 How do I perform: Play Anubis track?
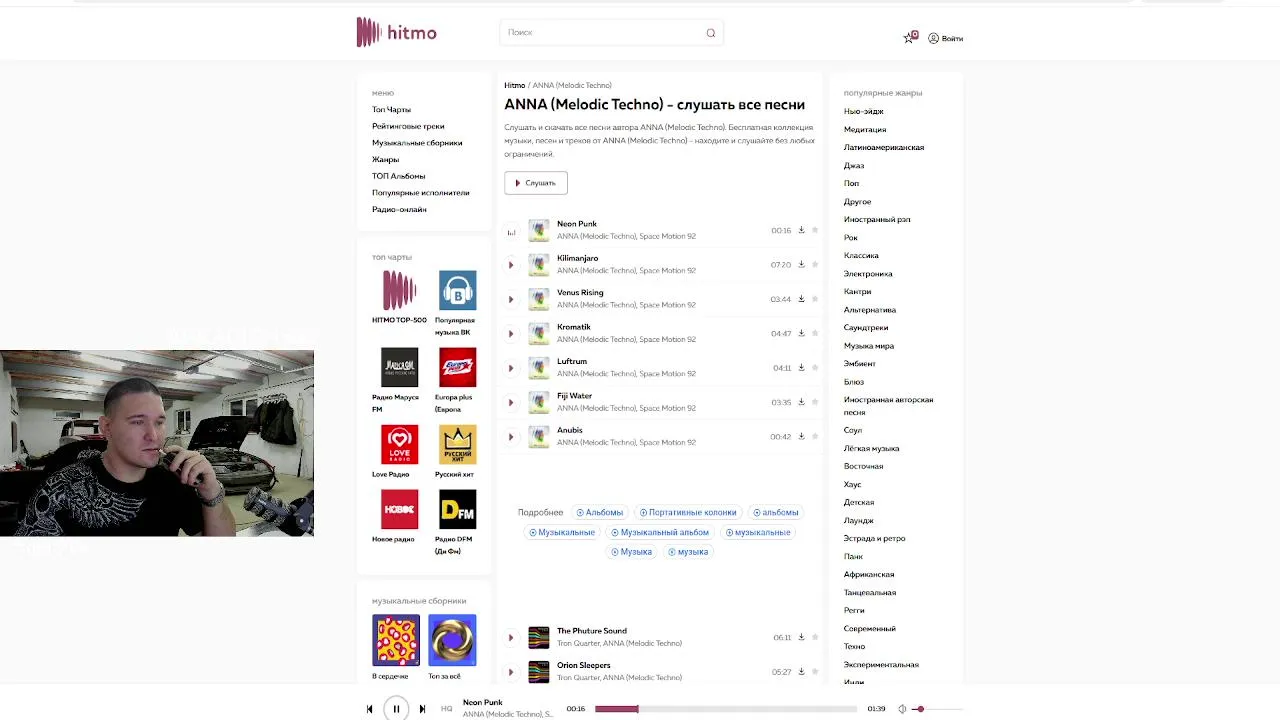point(511,437)
